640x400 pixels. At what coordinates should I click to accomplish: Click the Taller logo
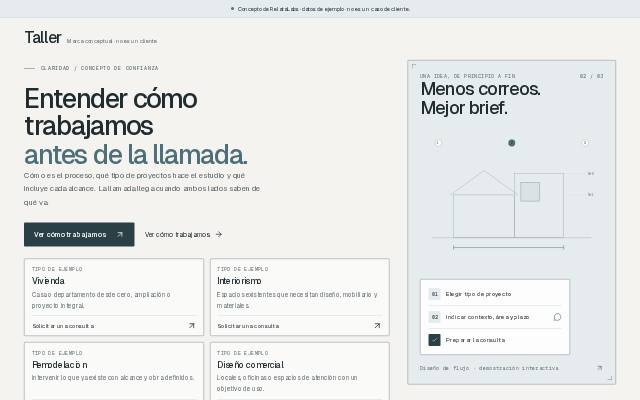[43, 38]
